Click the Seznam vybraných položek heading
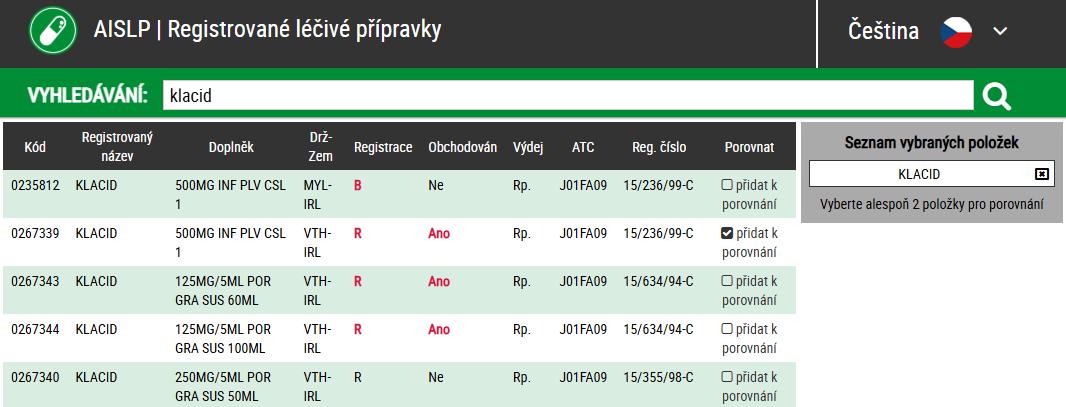 coord(931,142)
